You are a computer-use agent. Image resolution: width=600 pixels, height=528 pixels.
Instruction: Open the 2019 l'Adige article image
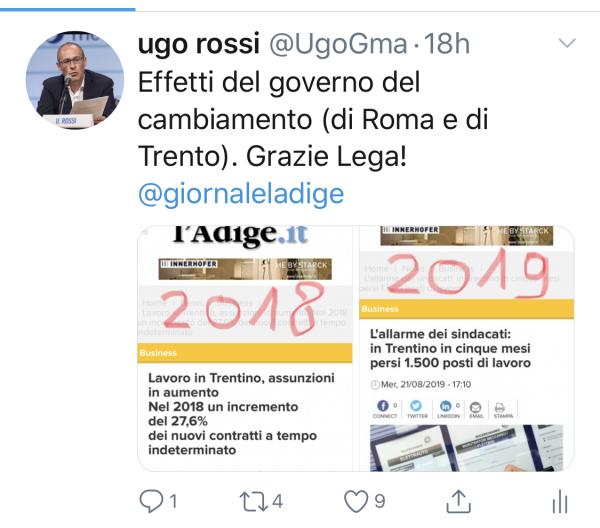click(466, 348)
